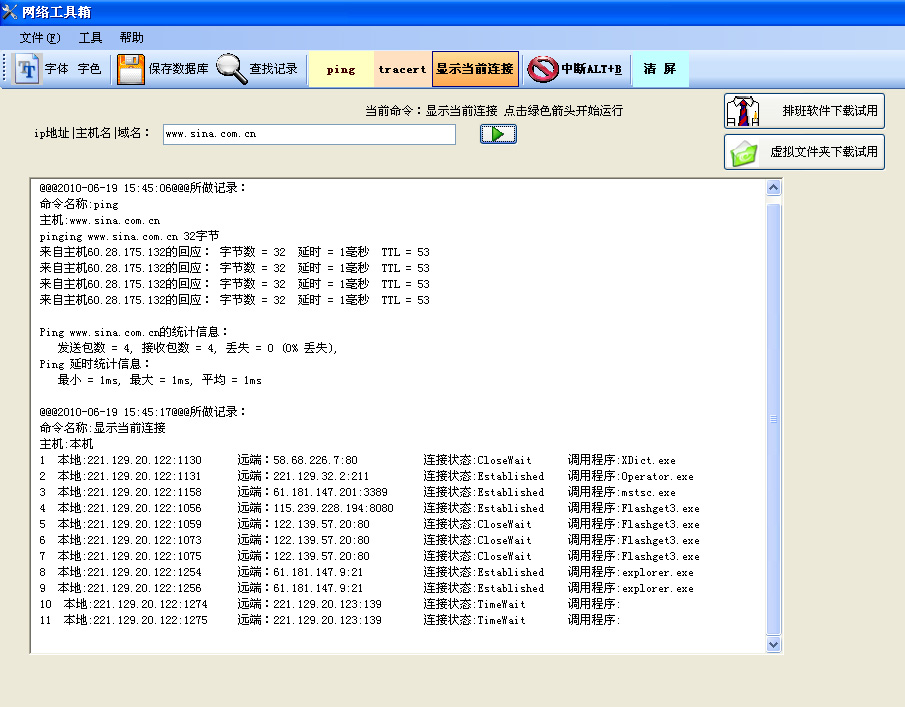Click 清屏 to clear the screen
The image size is (905, 707).
(x=660, y=69)
